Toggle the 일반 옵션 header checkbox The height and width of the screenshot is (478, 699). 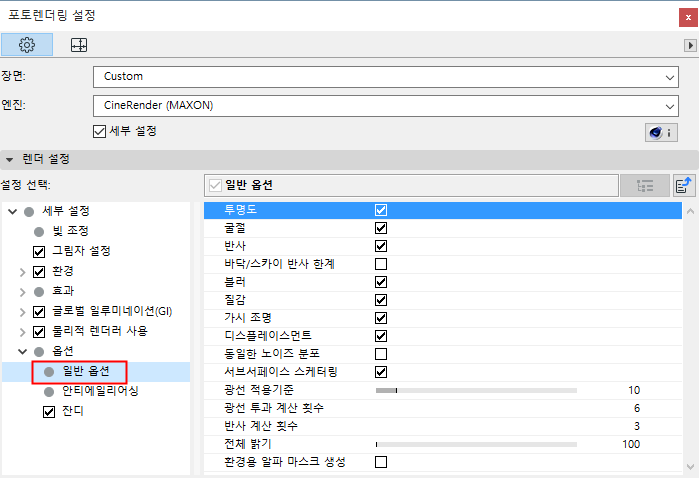click(x=215, y=185)
